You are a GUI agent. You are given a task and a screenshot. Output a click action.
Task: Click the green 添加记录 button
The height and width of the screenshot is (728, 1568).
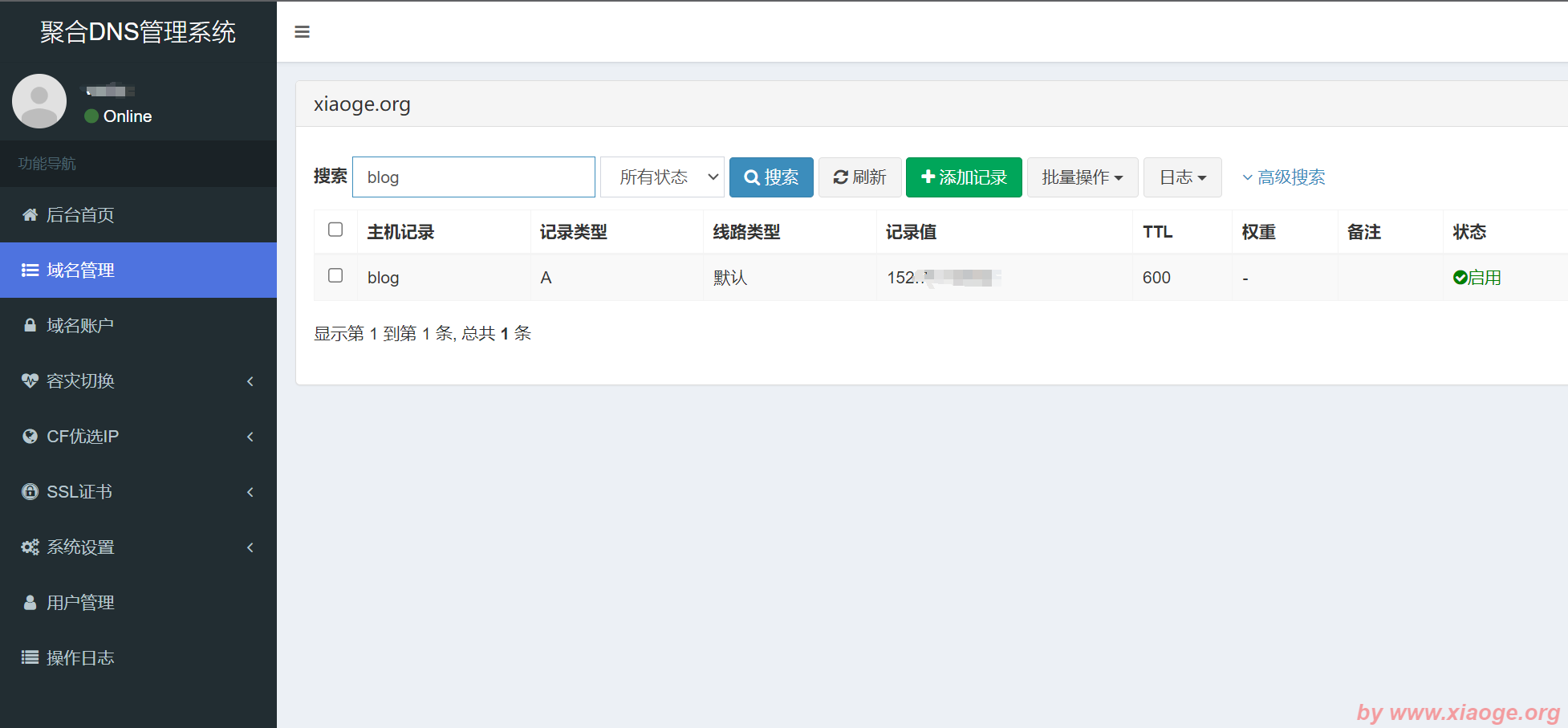(x=963, y=177)
